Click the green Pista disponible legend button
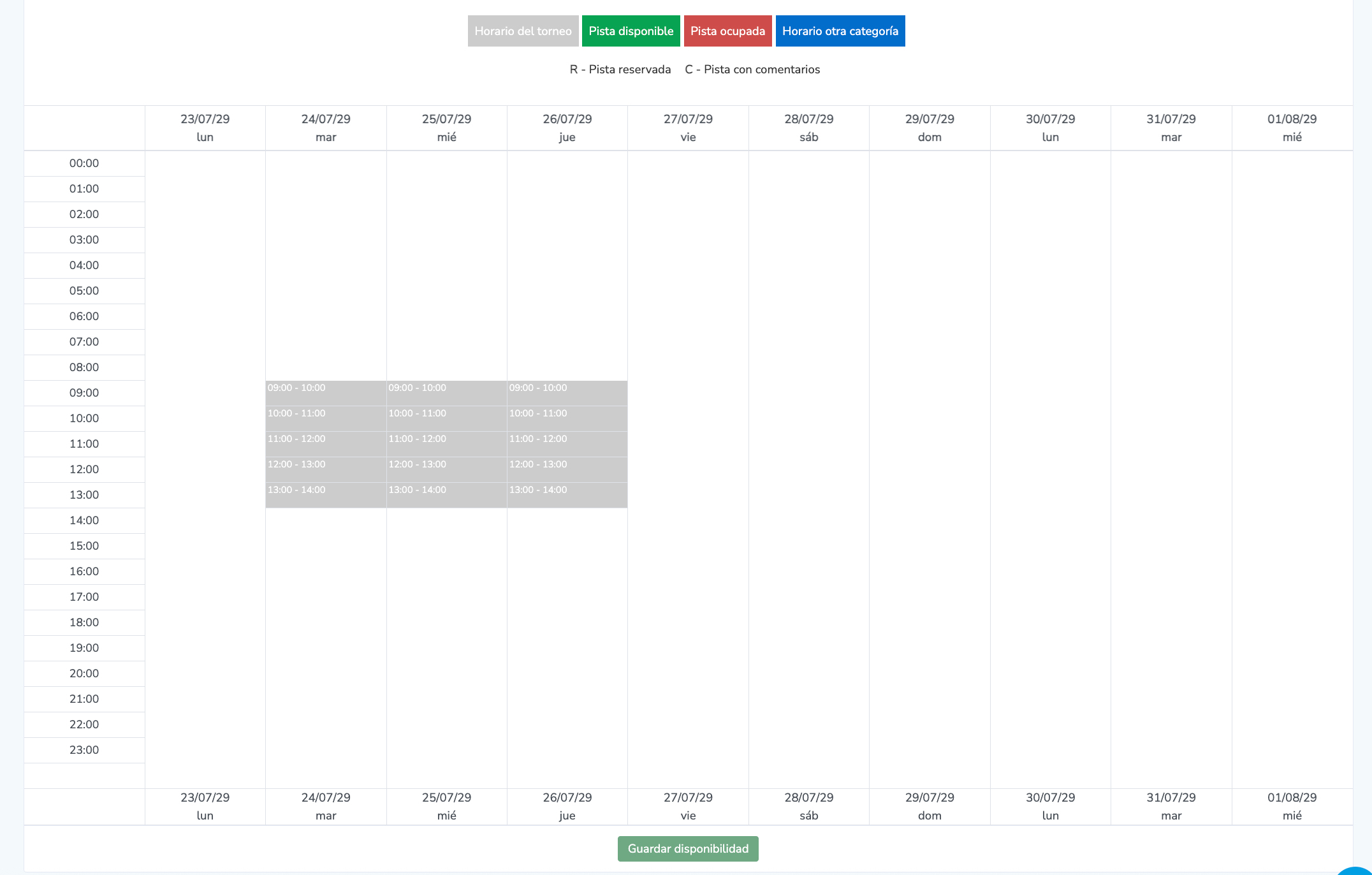 tap(631, 31)
